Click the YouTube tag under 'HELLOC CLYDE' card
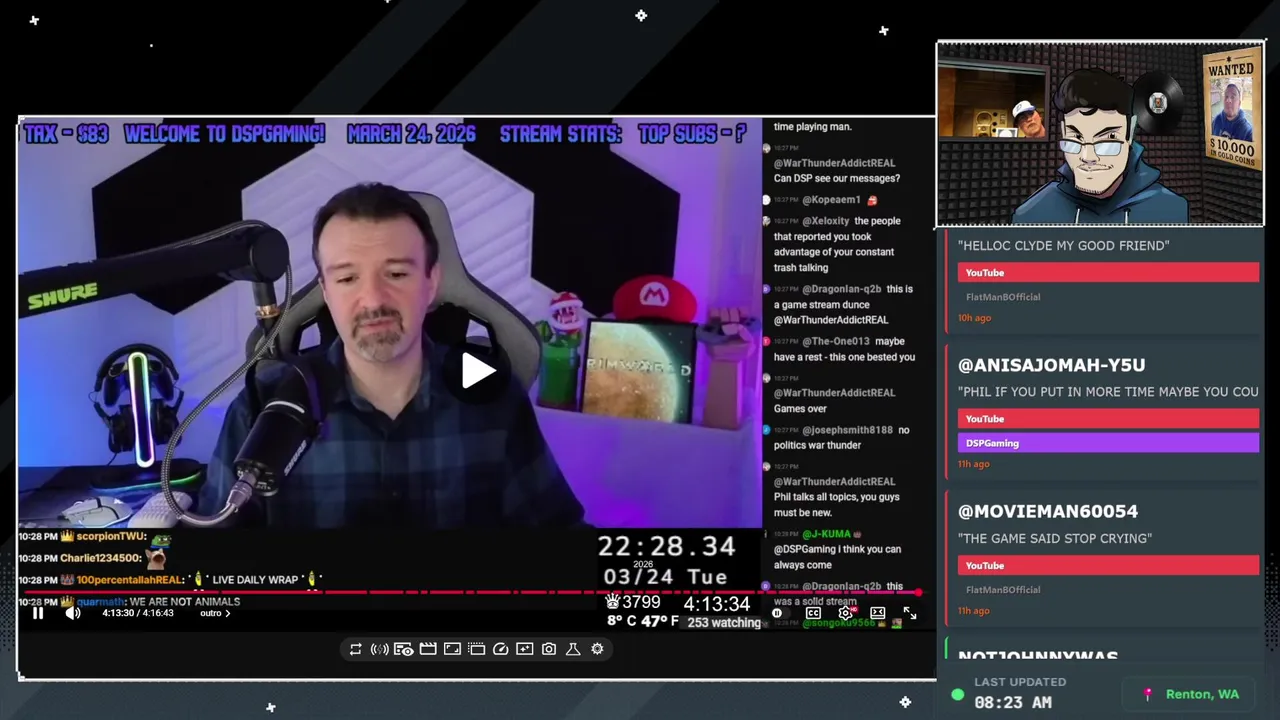 click(x=1108, y=273)
